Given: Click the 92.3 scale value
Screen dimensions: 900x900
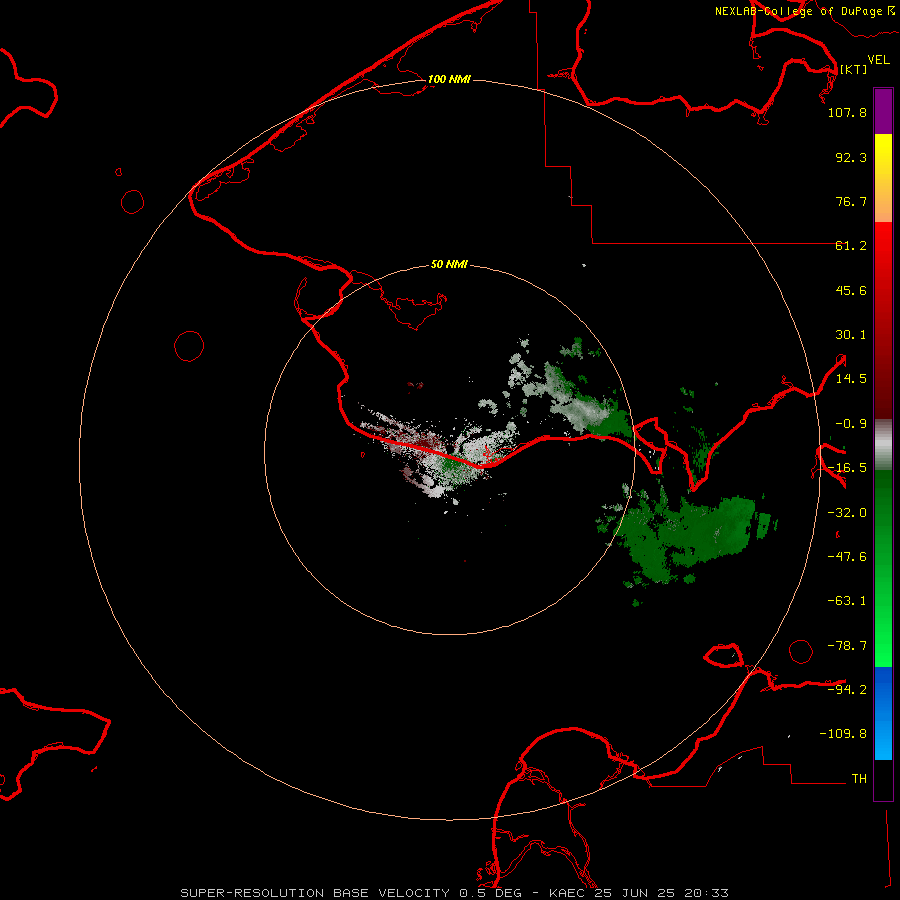Looking at the screenshot, I should [x=851, y=157].
